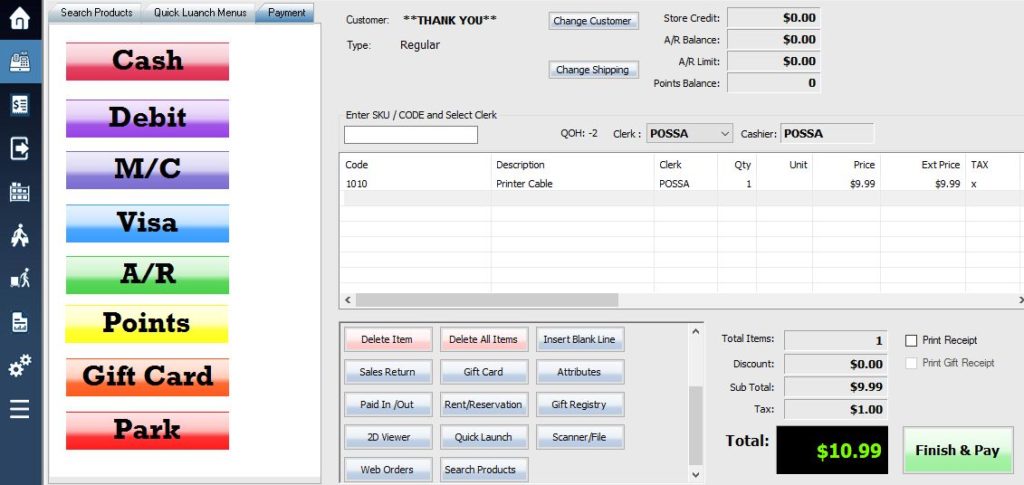Click the Change Customer button
This screenshot has height=485, width=1024.
point(592,21)
